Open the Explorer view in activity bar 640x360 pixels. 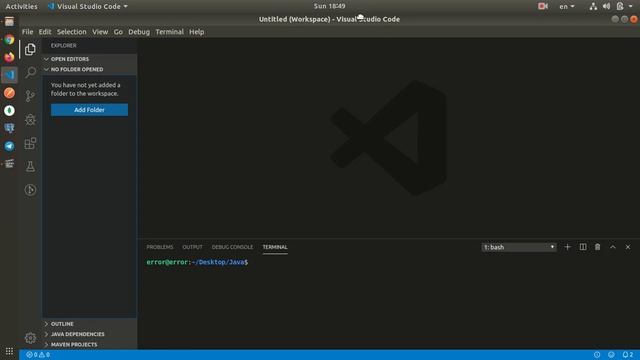tap(30, 49)
